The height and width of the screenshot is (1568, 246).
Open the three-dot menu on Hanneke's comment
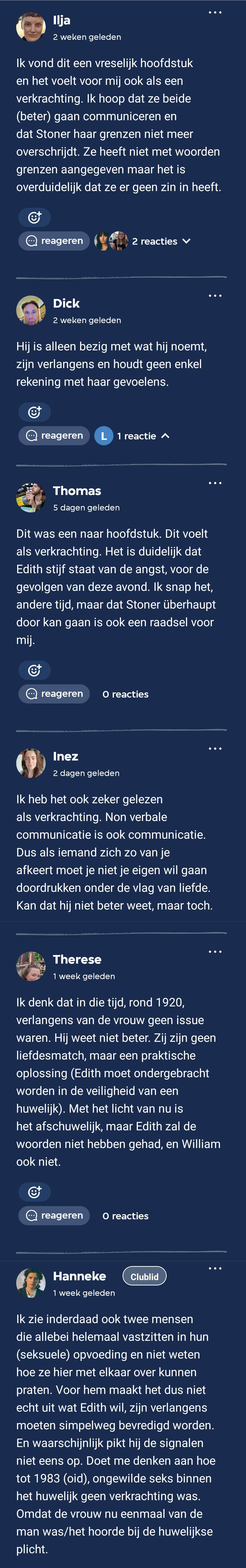point(215,1269)
